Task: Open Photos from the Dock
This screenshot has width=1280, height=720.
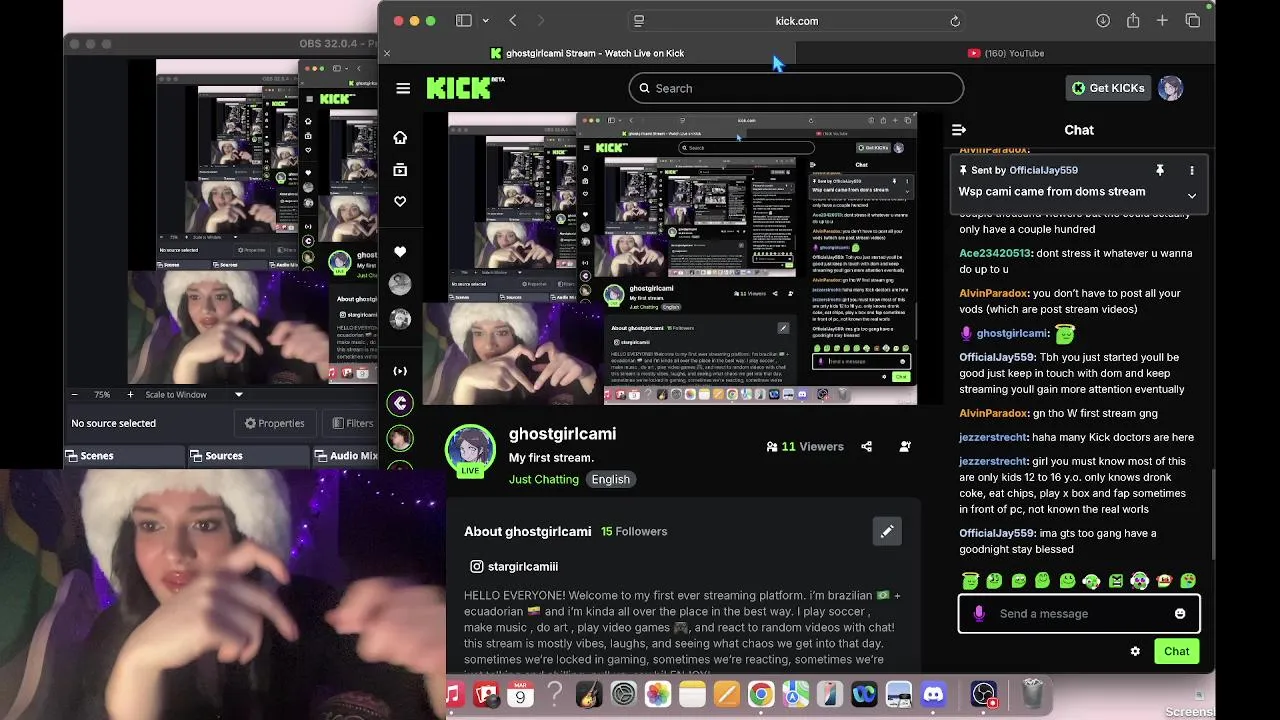Action: (x=658, y=693)
